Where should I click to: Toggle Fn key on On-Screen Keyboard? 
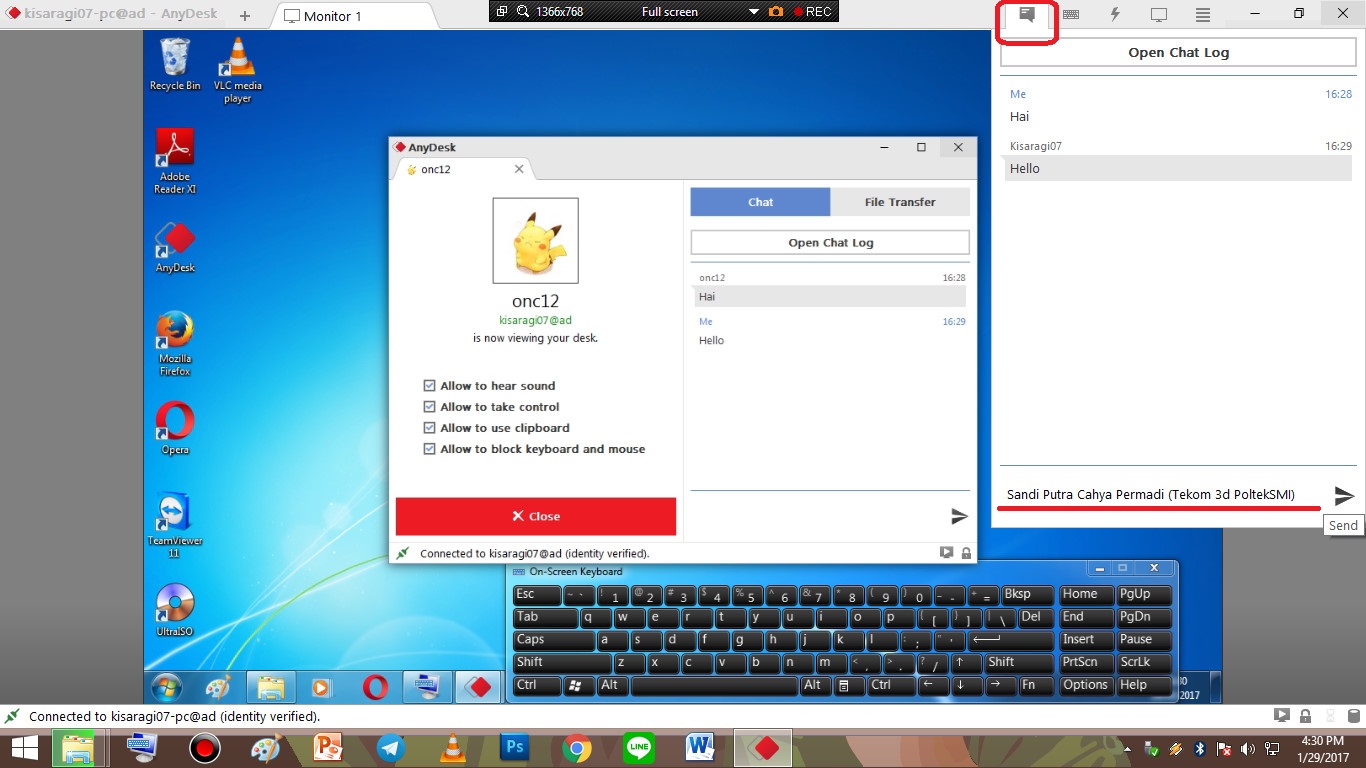(x=1036, y=686)
